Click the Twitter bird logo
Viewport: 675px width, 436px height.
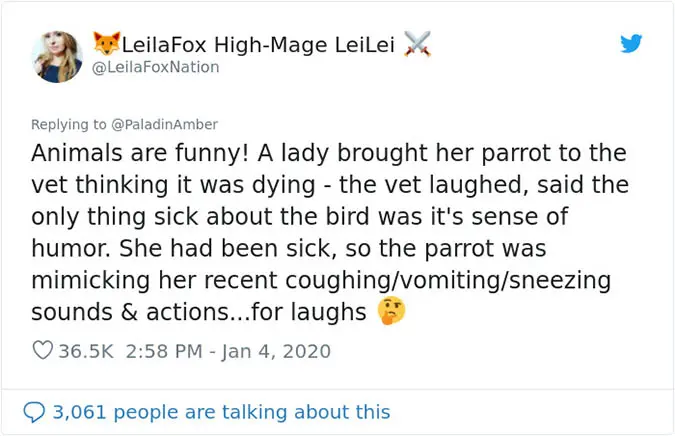click(x=630, y=44)
